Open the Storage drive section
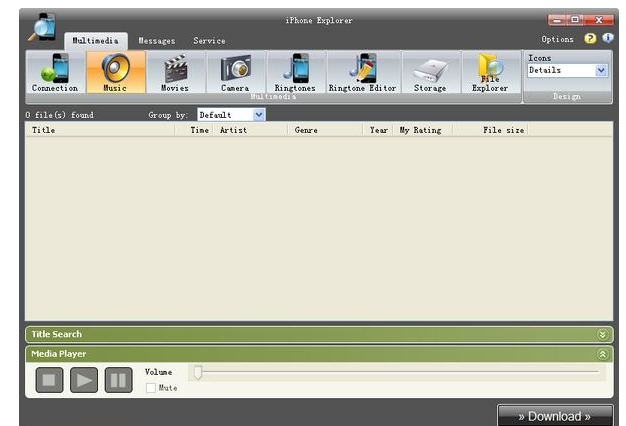Image resolution: width=626 pixels, height=426 pixels. [430, 72]
